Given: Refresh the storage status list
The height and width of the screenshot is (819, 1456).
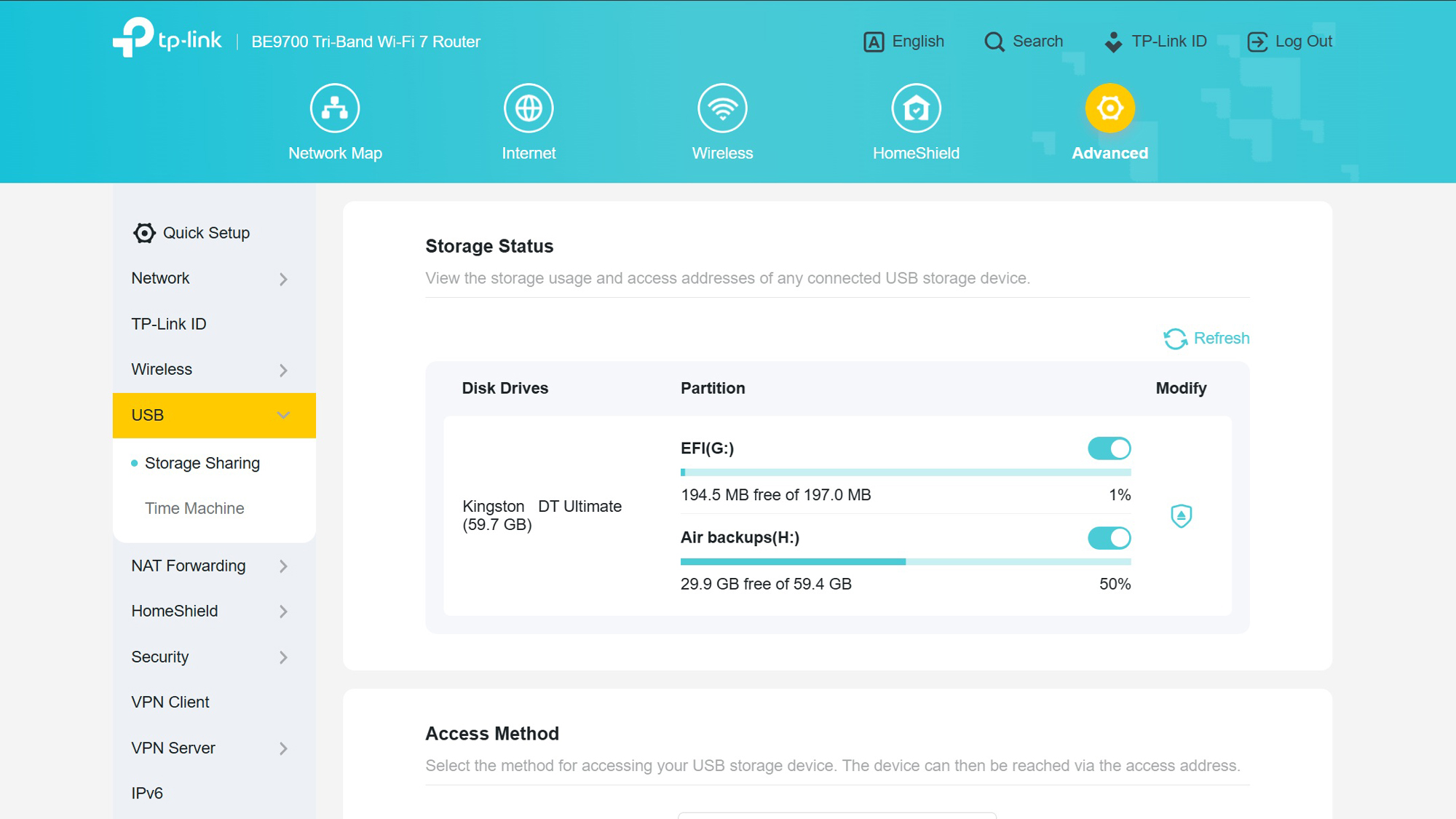Looking at the screenshot, I should [x=1206, y=339].
